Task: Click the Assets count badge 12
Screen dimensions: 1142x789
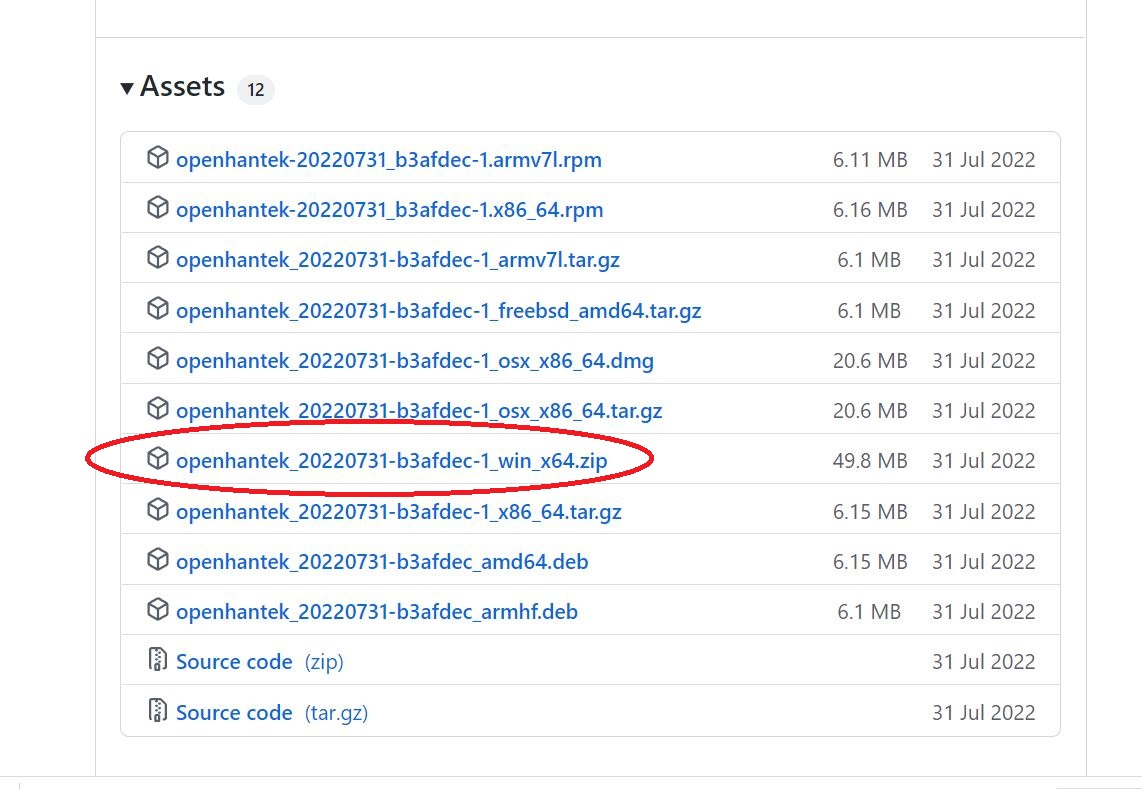Action: coord(256,90)
